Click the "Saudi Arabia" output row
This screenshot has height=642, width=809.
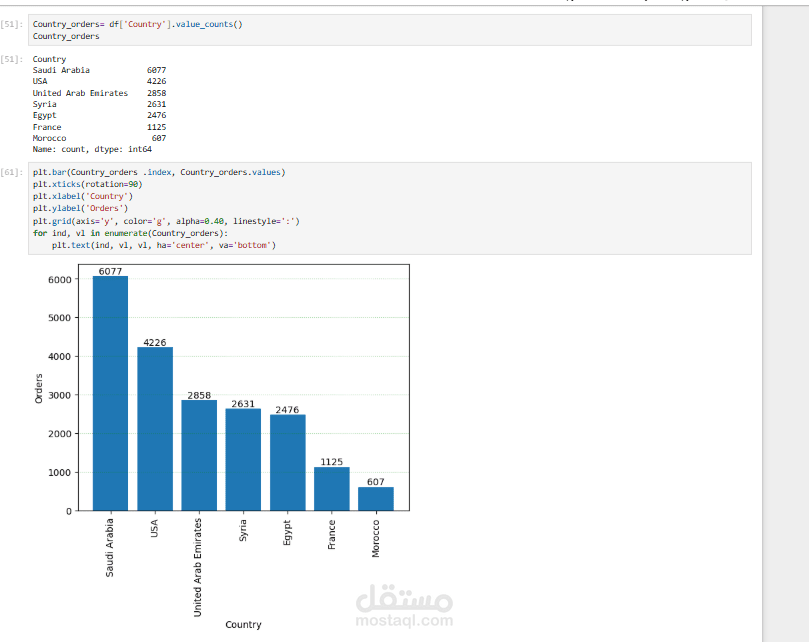[99, 70]
